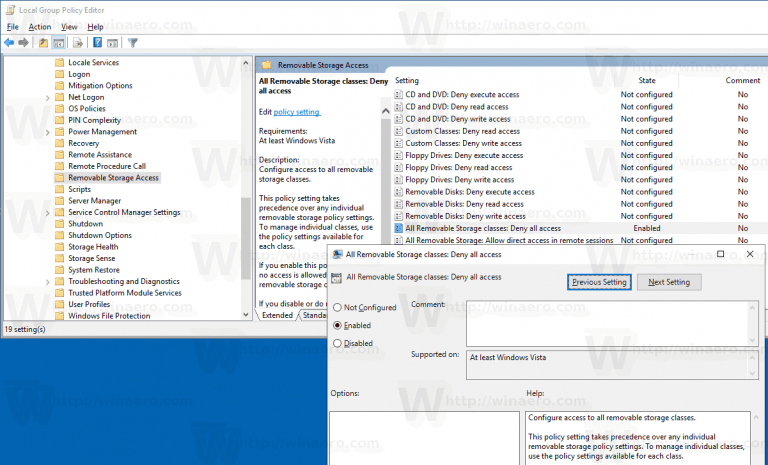Switch to the Extended tab

click(277, 315)
